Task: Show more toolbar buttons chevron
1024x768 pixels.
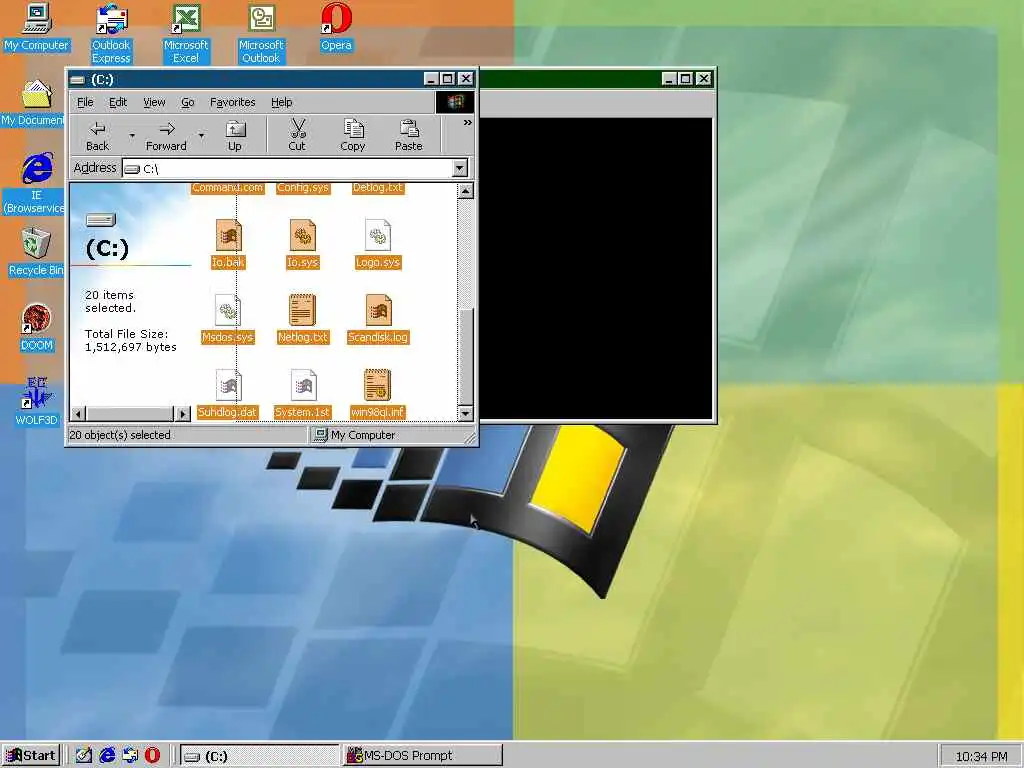Action: [468, 123]
